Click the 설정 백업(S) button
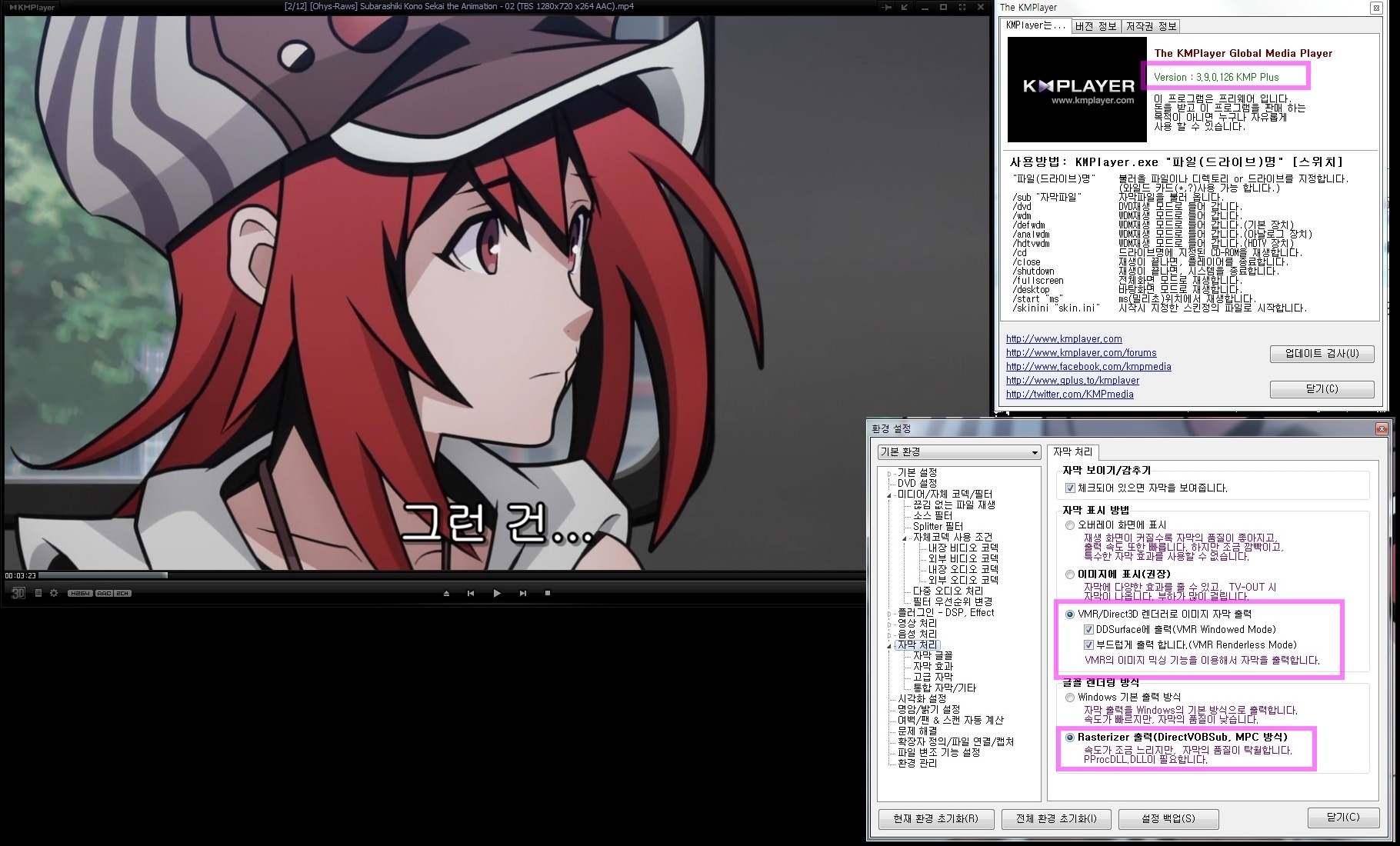 click(1168, 819)
